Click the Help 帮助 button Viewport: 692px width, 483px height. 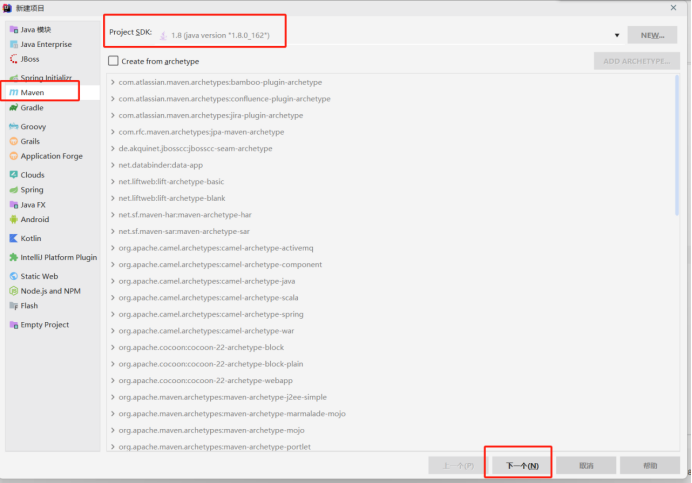(x=650, y=465)
